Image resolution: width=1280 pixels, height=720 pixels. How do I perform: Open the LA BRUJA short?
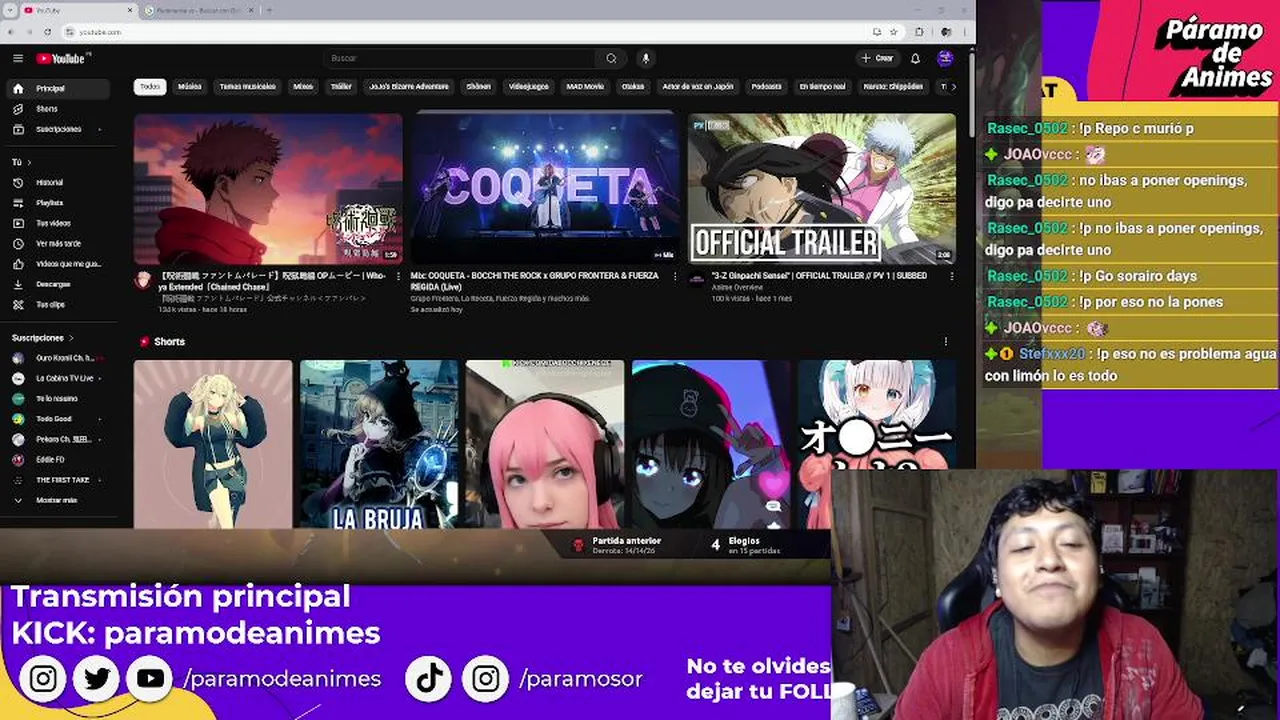coord(379,444)
